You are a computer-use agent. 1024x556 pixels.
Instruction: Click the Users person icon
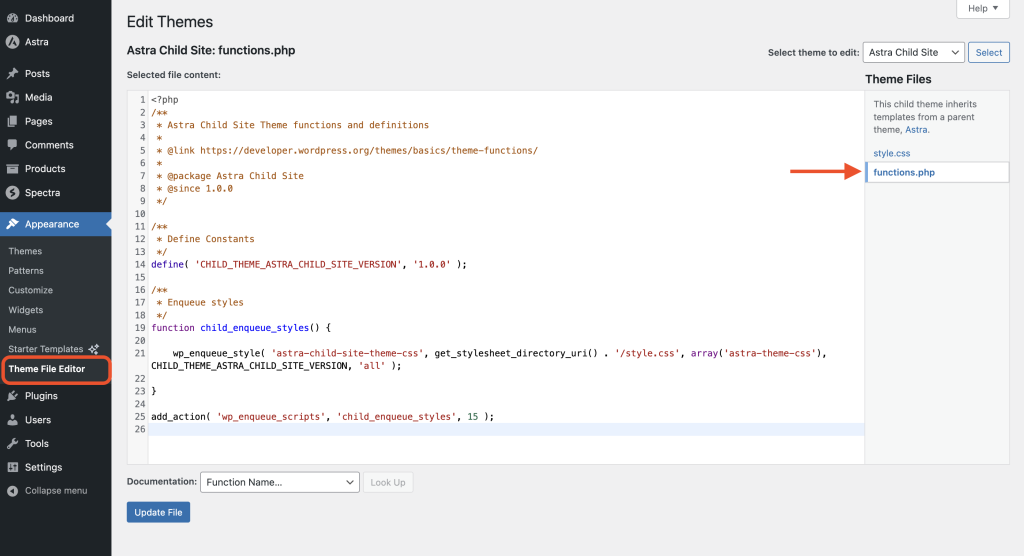(12, 420)
